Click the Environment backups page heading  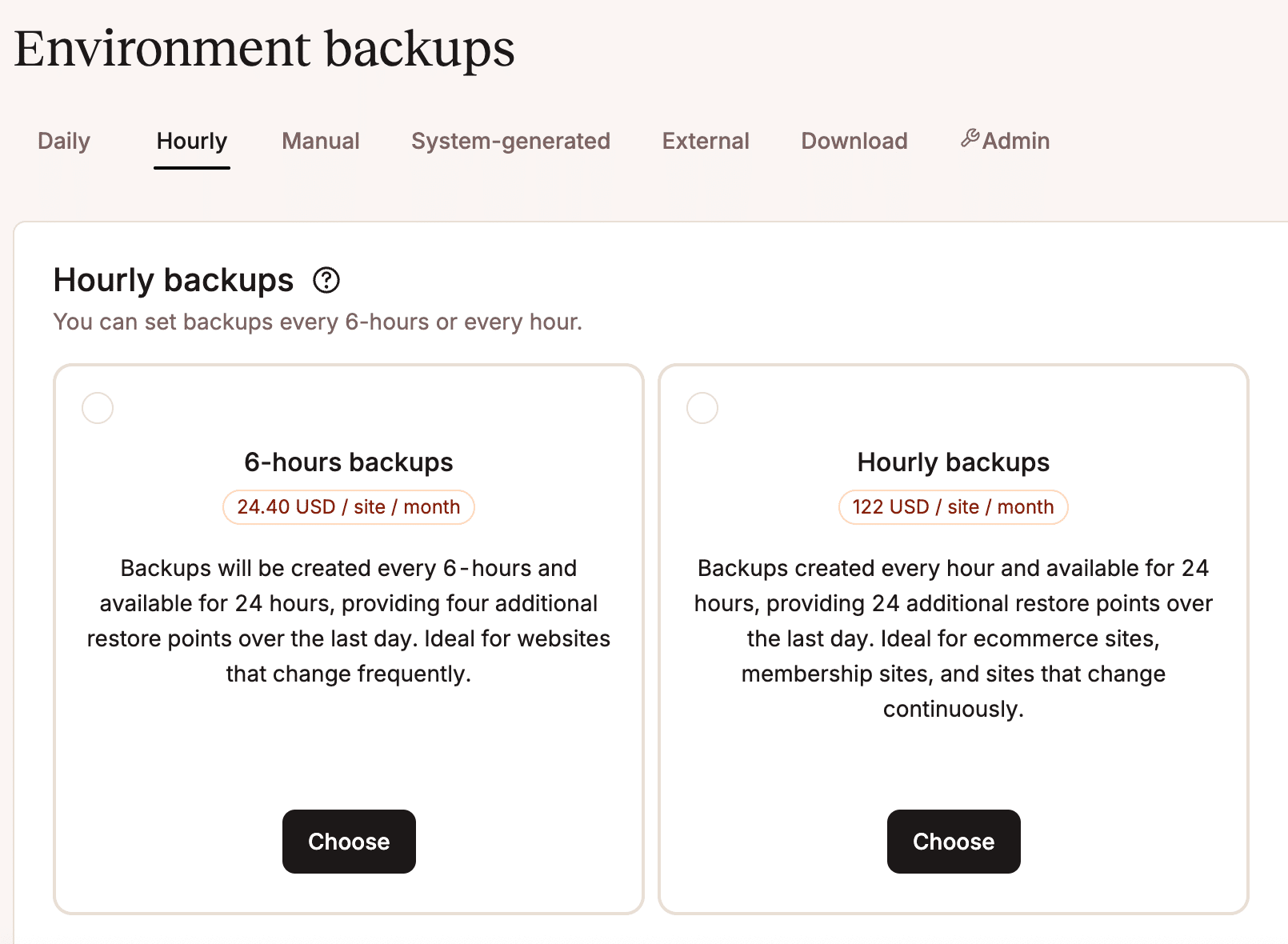[264, 48]
